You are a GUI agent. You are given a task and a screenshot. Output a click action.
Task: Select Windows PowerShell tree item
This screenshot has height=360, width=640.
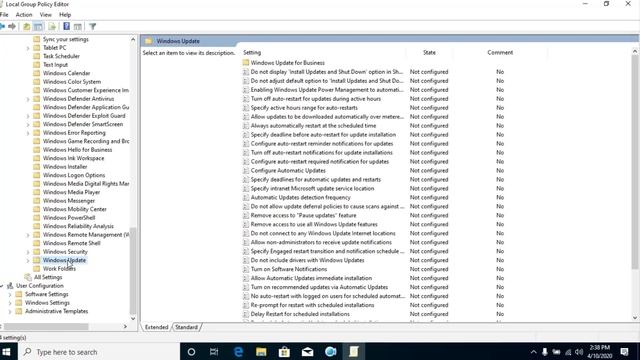coord(69,218)
